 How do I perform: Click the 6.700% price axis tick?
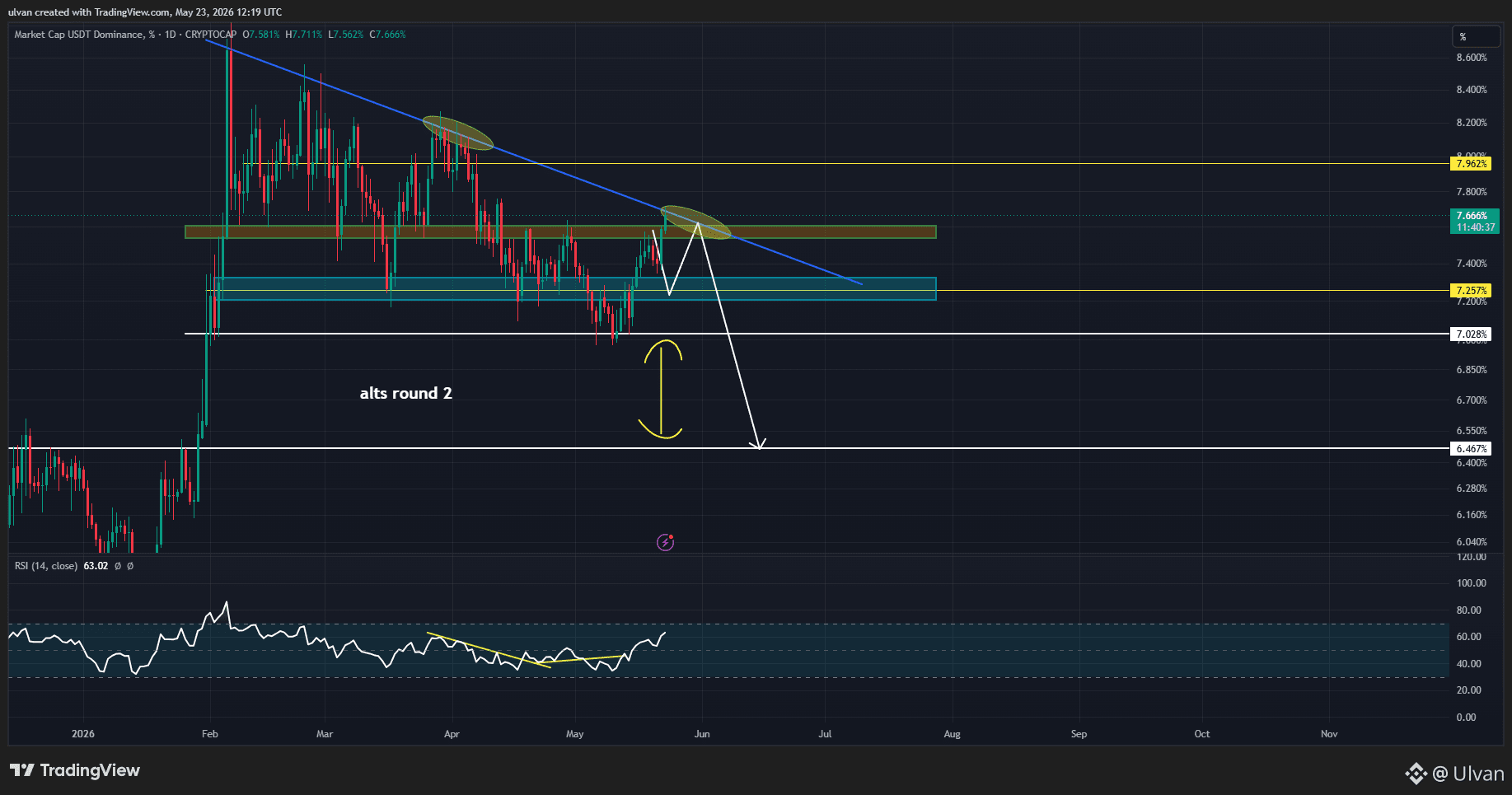(1472, 400)
